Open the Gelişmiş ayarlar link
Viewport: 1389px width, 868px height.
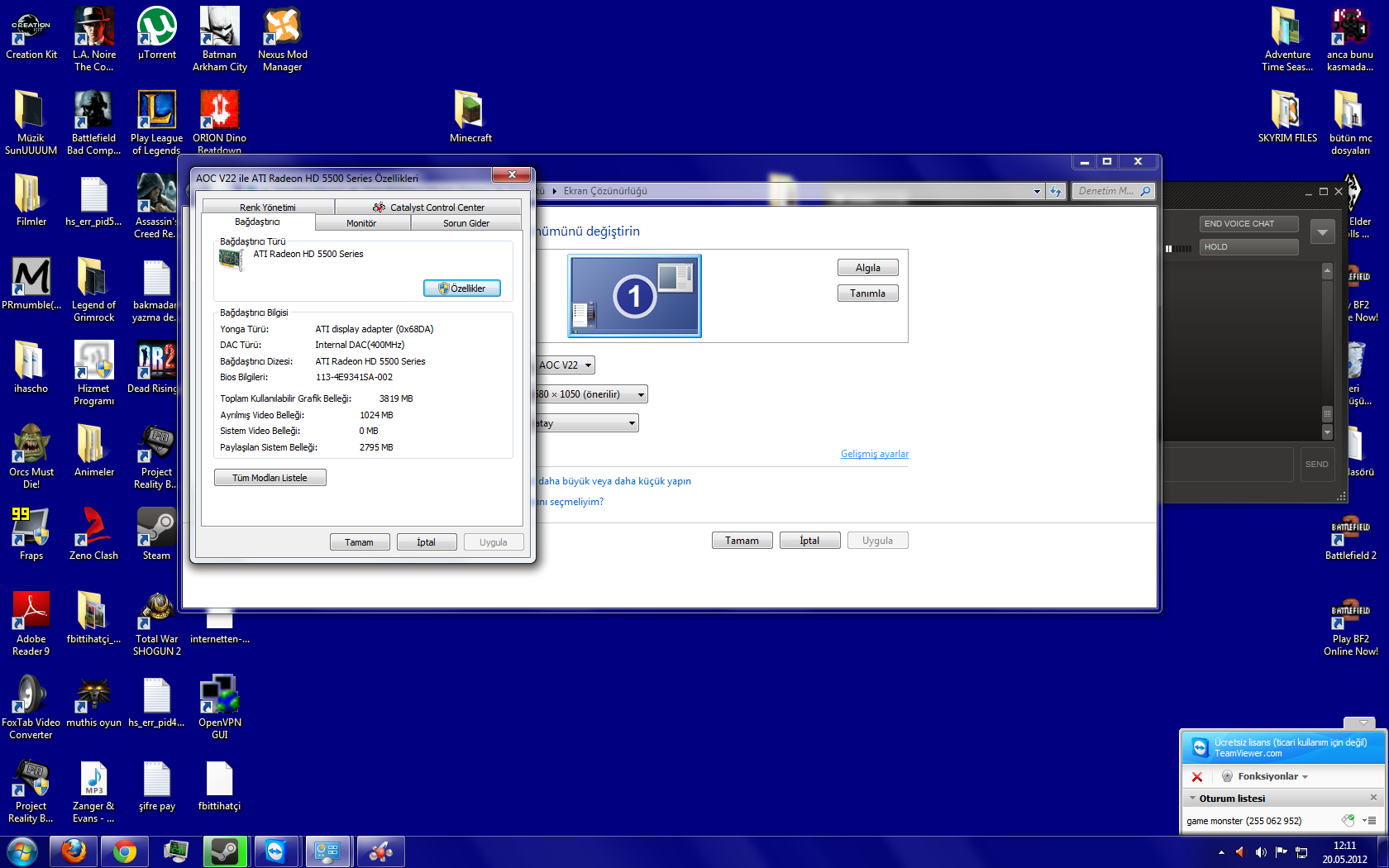[x=874, y=454]
